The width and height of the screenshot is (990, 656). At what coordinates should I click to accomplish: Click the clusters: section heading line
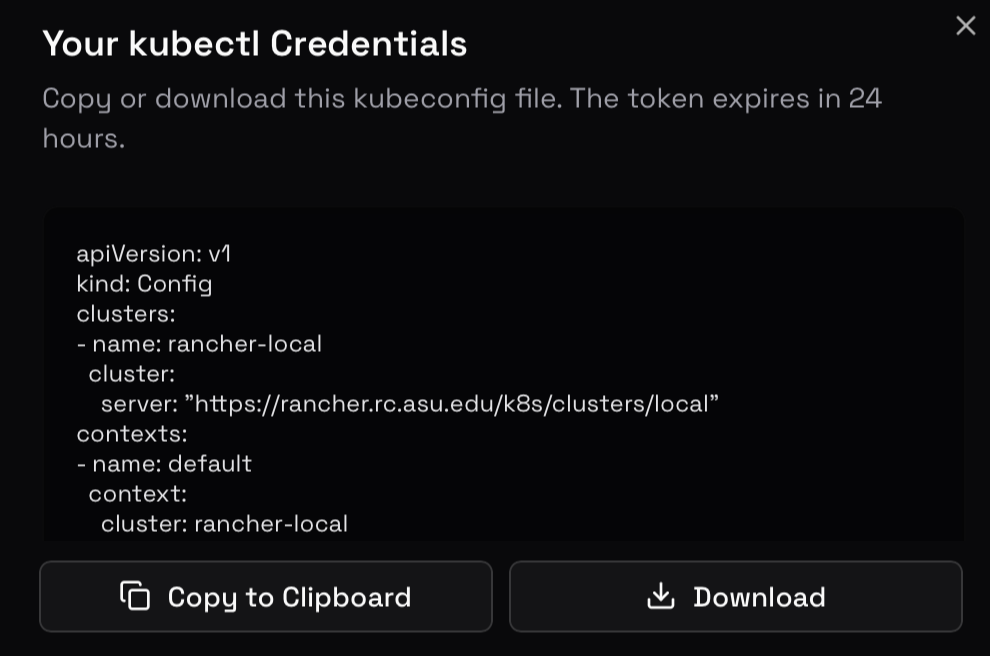(x=122, y=314)
